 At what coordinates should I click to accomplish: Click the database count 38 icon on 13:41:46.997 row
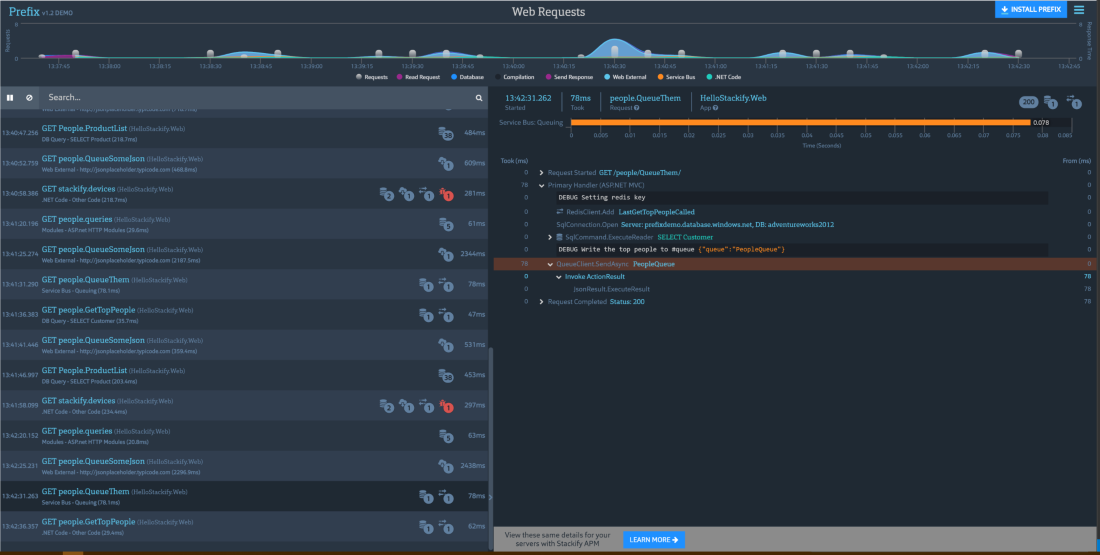(445, 375)
